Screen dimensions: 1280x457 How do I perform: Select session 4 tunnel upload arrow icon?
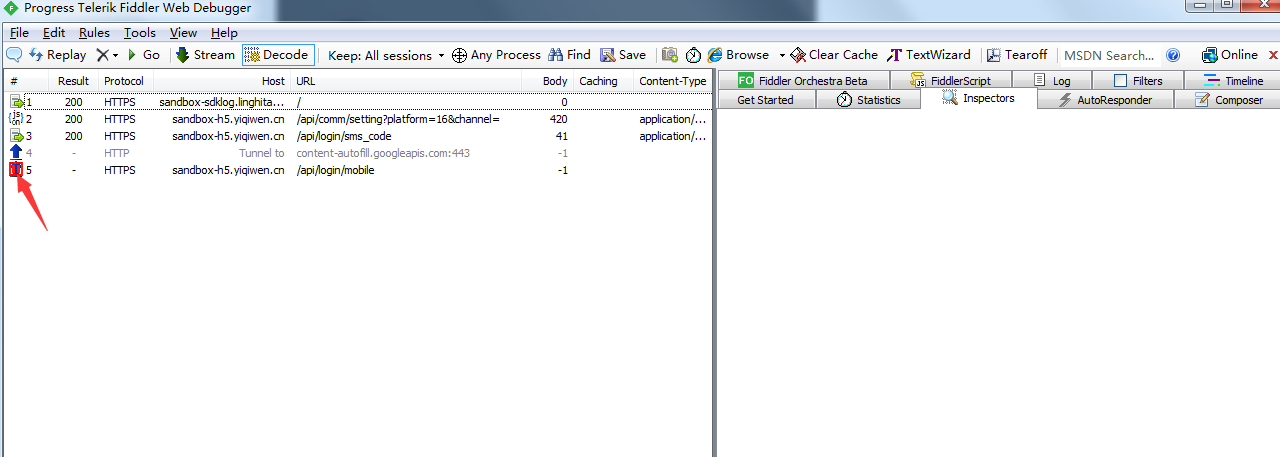(16, 153)
